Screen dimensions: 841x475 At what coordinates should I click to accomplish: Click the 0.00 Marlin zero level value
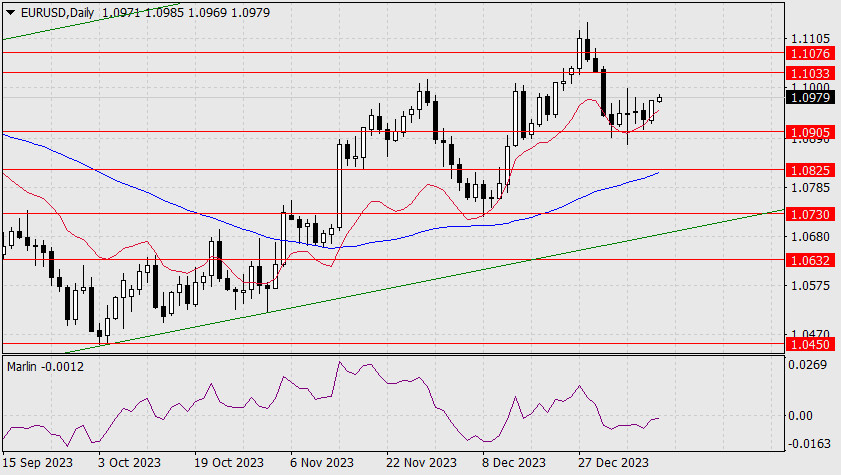tap(800, 415)
